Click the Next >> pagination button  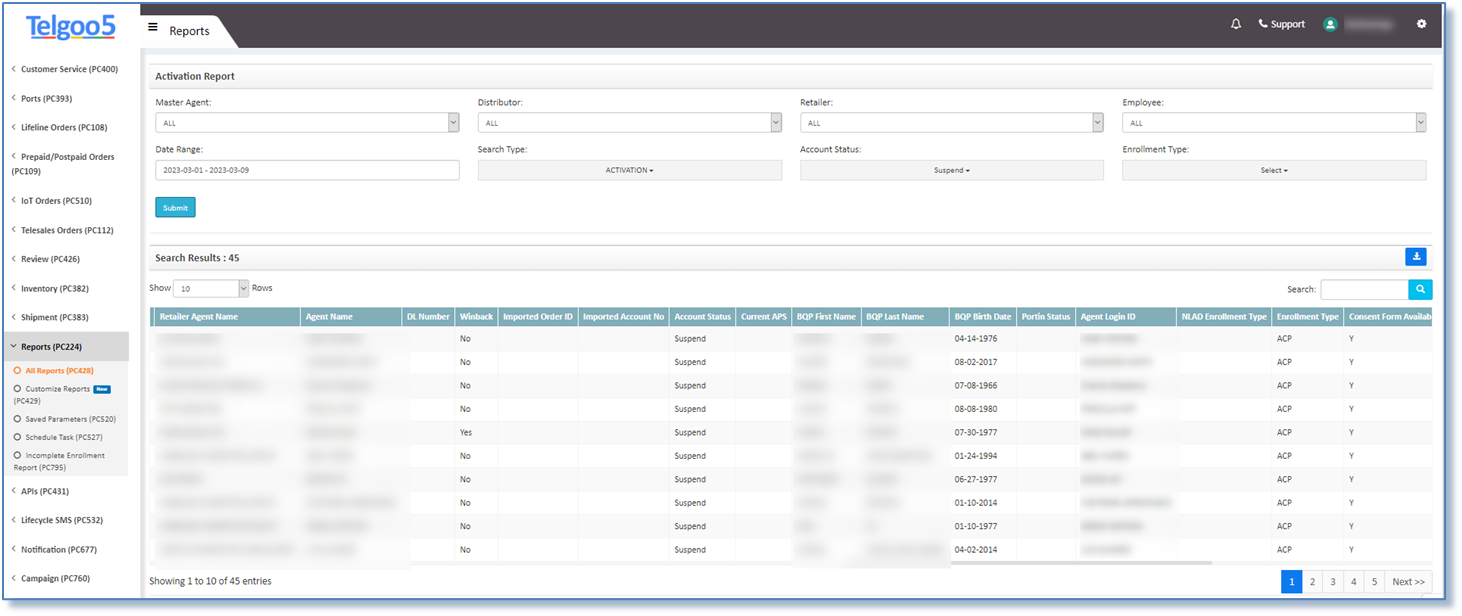pyautogui.click(x=1408, y=582)
